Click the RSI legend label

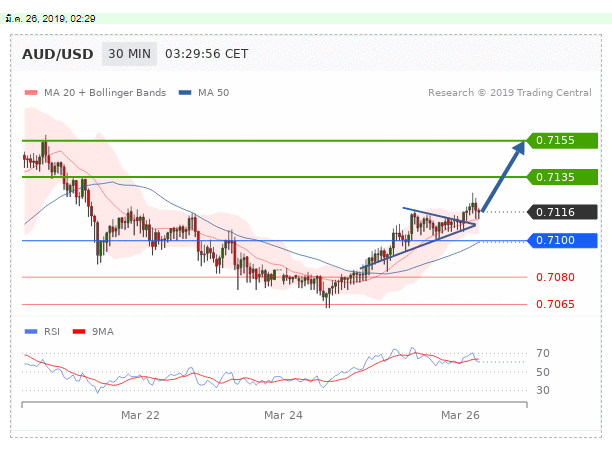[x=52, y=332]
